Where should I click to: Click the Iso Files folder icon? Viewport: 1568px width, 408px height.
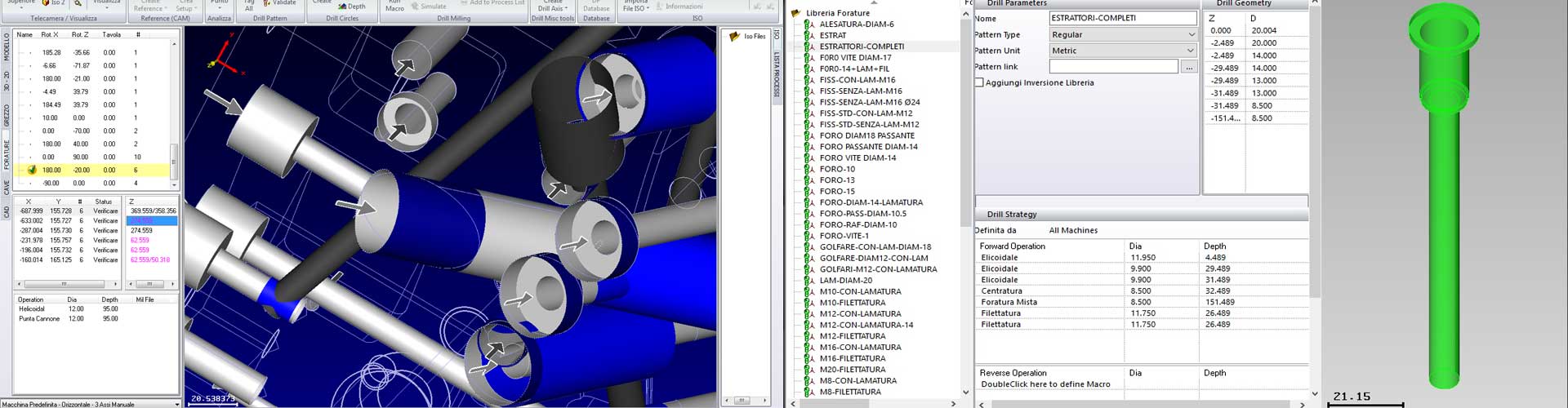tap(734, 36)
